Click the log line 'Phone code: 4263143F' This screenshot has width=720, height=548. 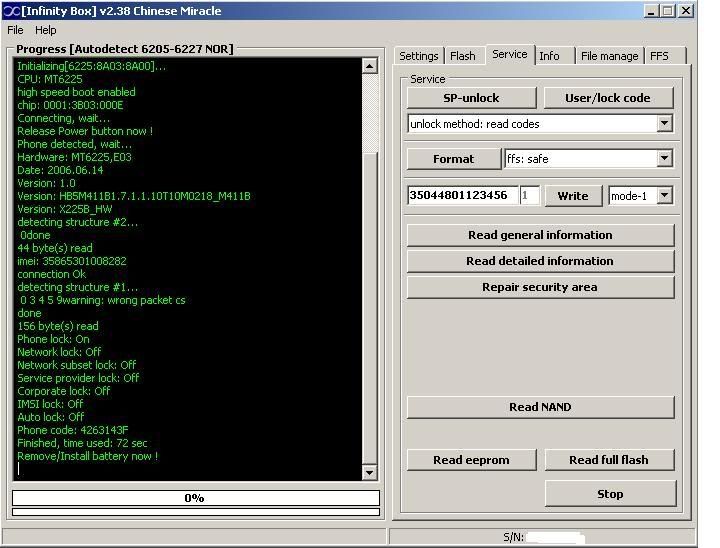pyautogui.click(x=73, y=430)
